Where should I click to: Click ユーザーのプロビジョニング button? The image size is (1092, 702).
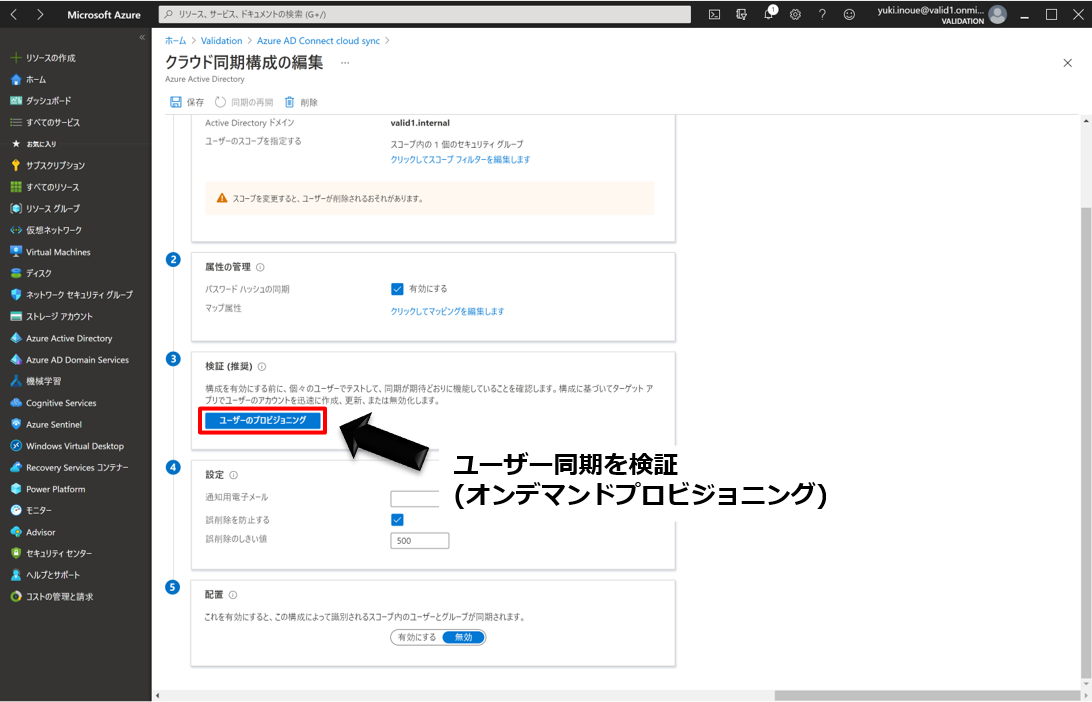click(263, 421)
